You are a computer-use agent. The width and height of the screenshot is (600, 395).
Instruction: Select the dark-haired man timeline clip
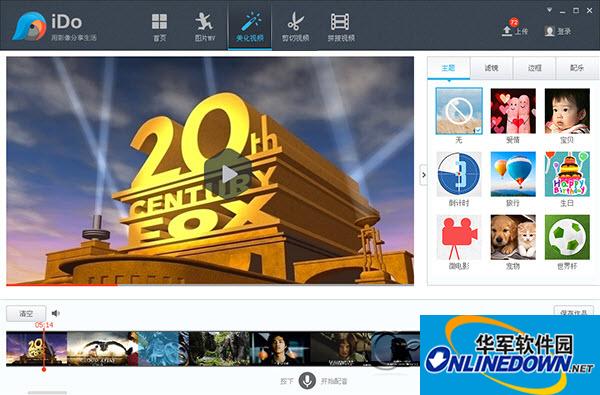click(x=280, y=349)
